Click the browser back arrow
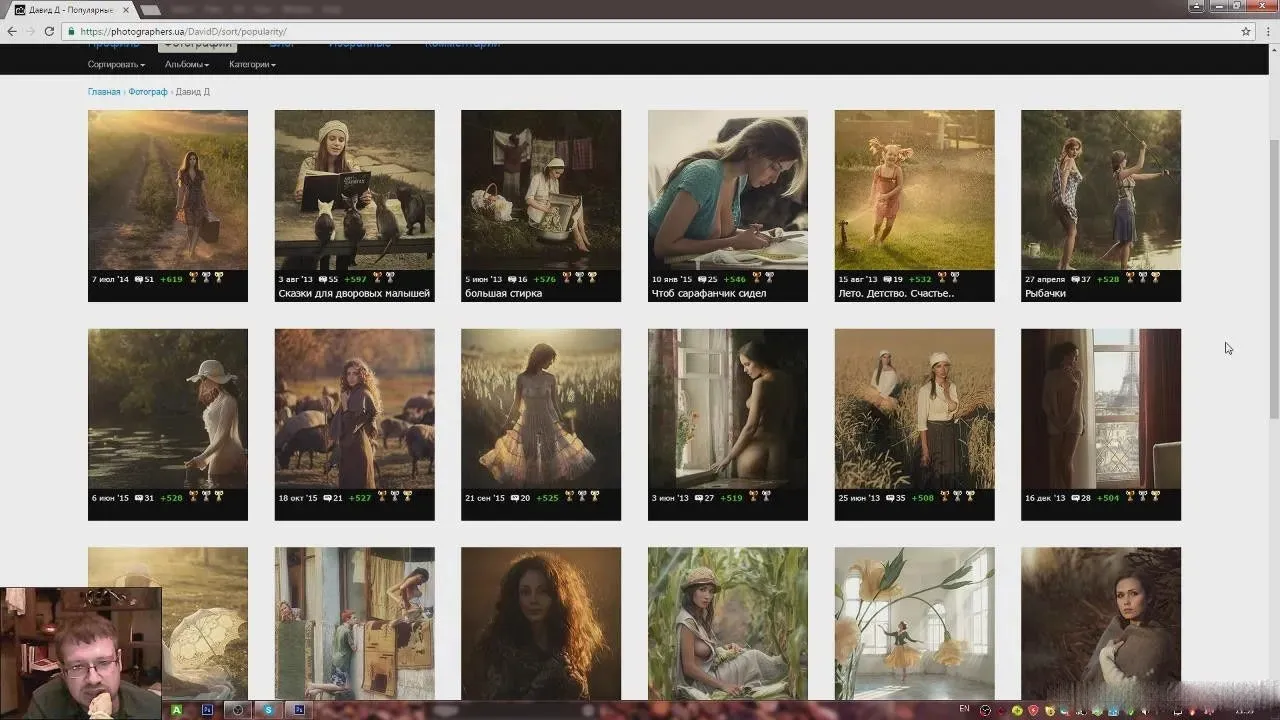1280x720 pixels. coord(11,31)
